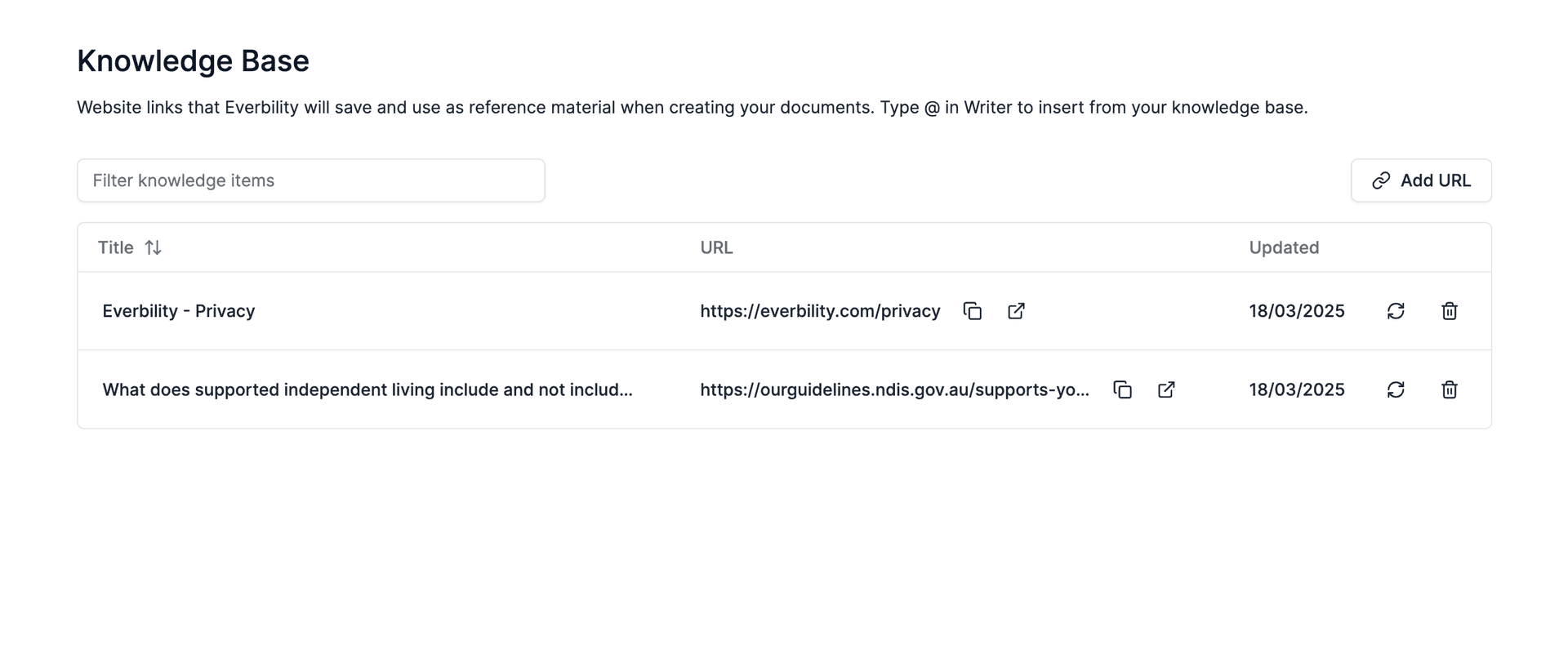Click the Everbility - Privacy updated date
This screenshot has height=645, width=1568.
(x=1296, y=311)
